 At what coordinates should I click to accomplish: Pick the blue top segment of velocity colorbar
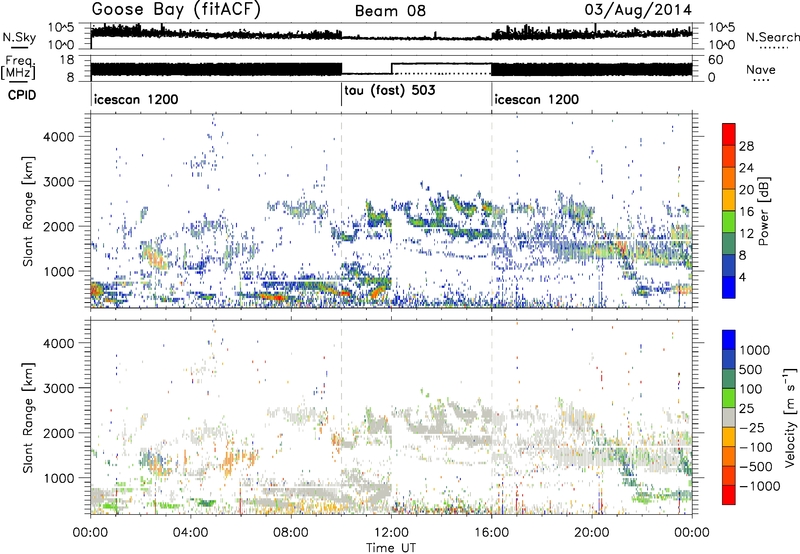[729, 340]
